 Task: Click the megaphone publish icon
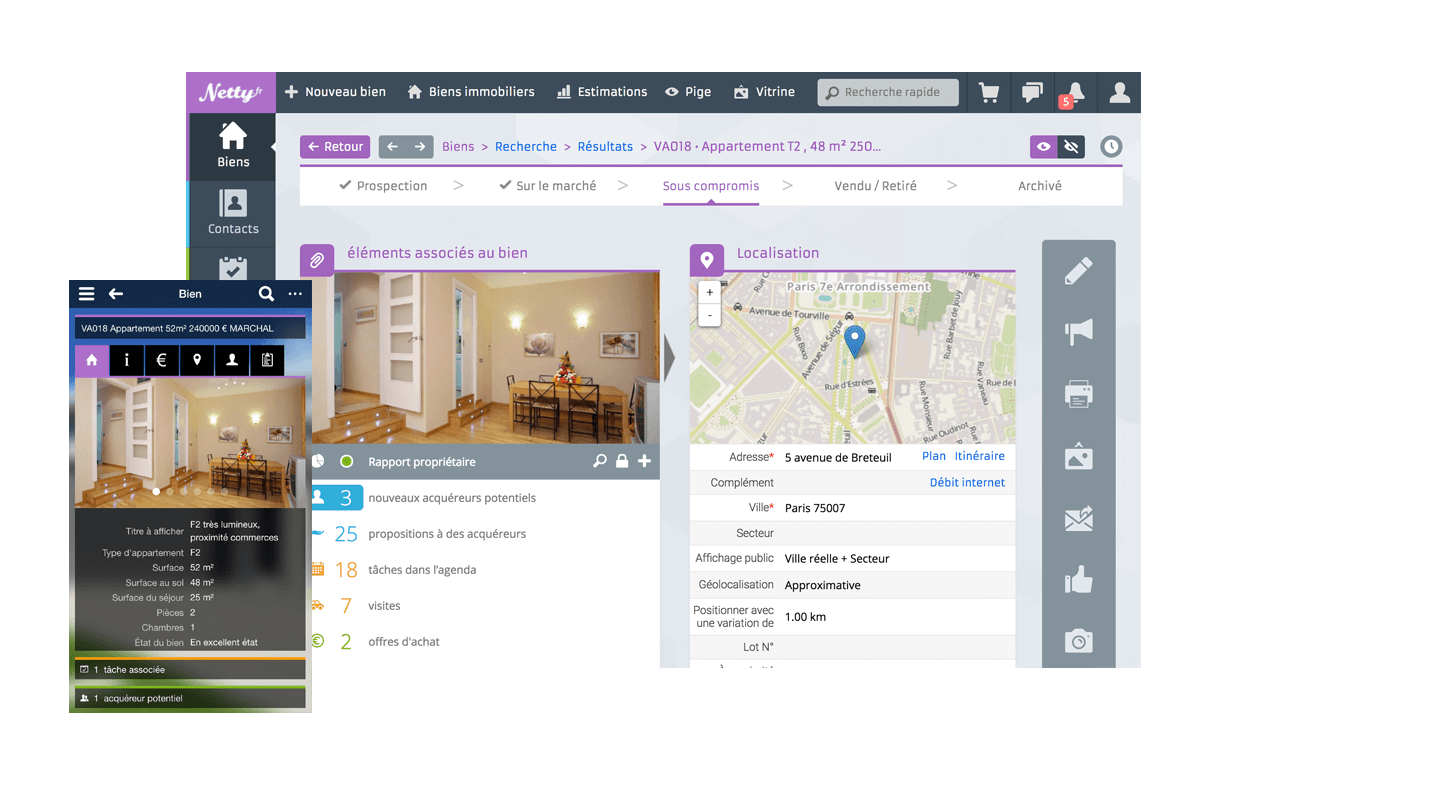(x=1078, y=332)
